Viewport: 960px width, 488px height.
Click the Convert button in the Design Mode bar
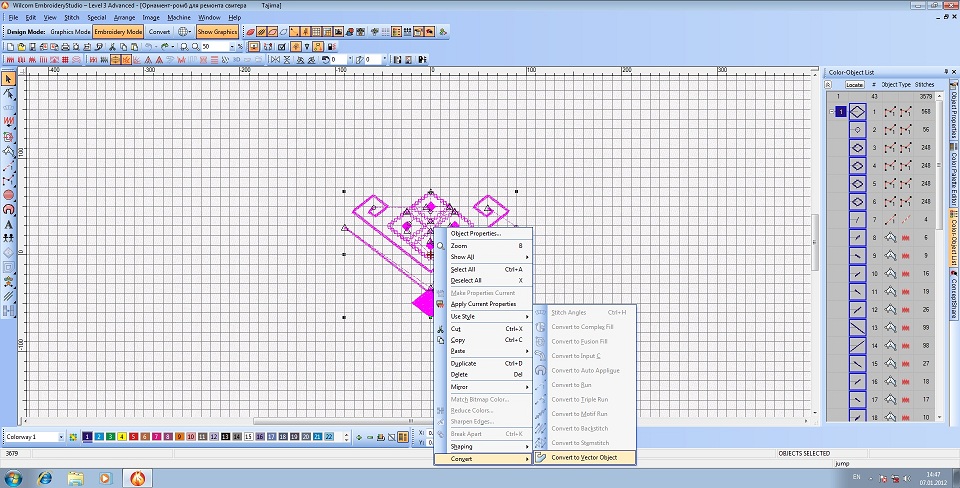coord(159,32)
